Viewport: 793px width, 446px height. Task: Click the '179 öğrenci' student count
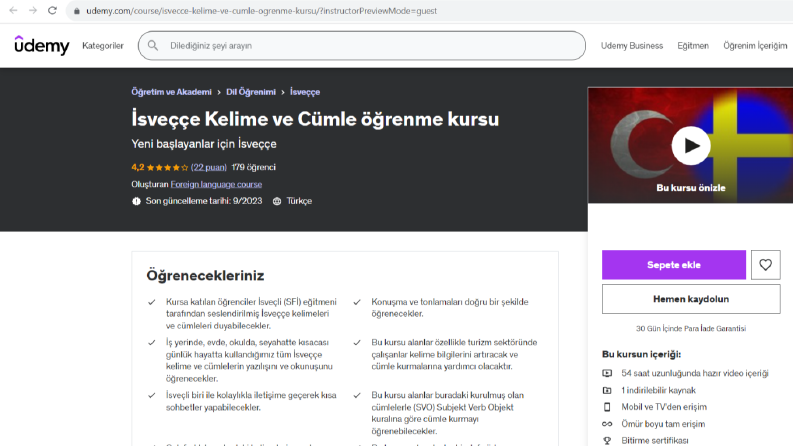coord(253,167)
